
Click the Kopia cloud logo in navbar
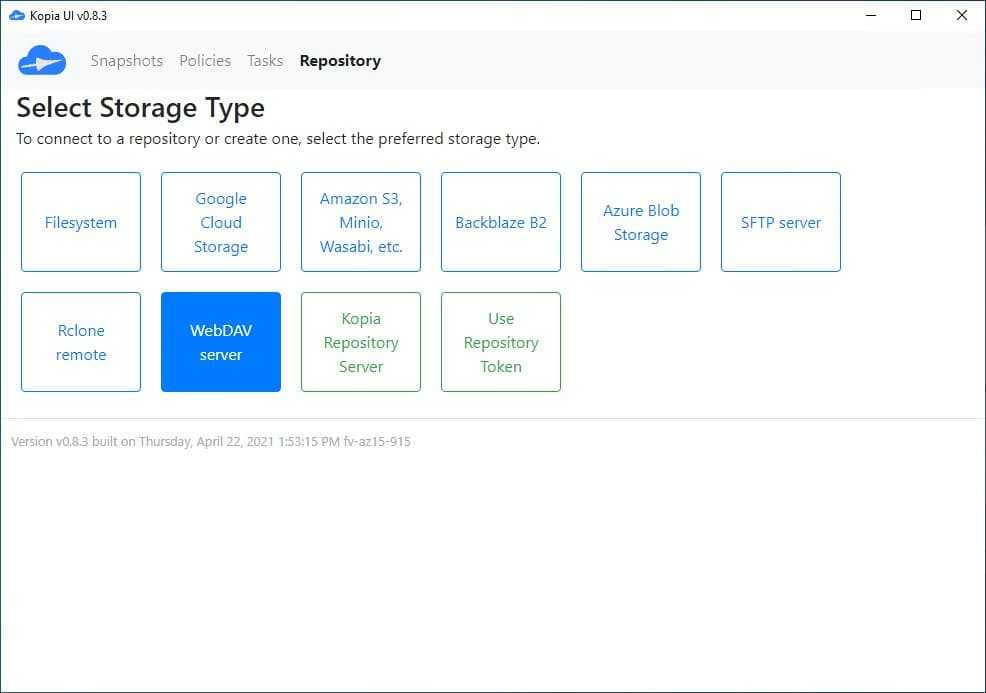point(42,61)
